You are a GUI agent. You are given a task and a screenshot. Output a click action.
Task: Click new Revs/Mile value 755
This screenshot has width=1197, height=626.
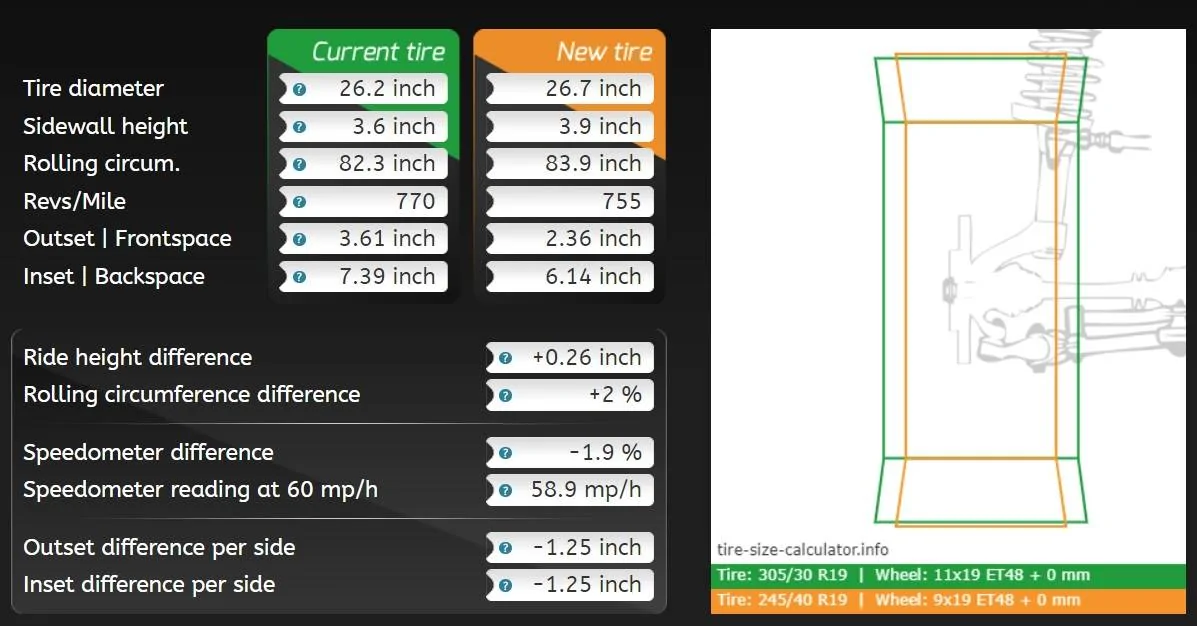coord(570,201)
